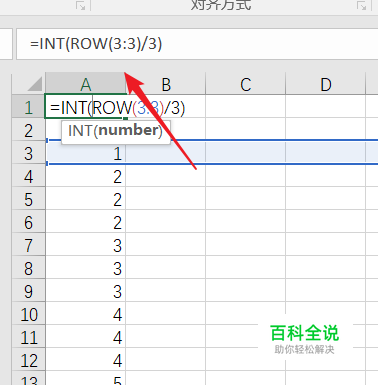Select row 8 header
The height and width of the screenshot is (385, 378).
[x=28, y=268]
